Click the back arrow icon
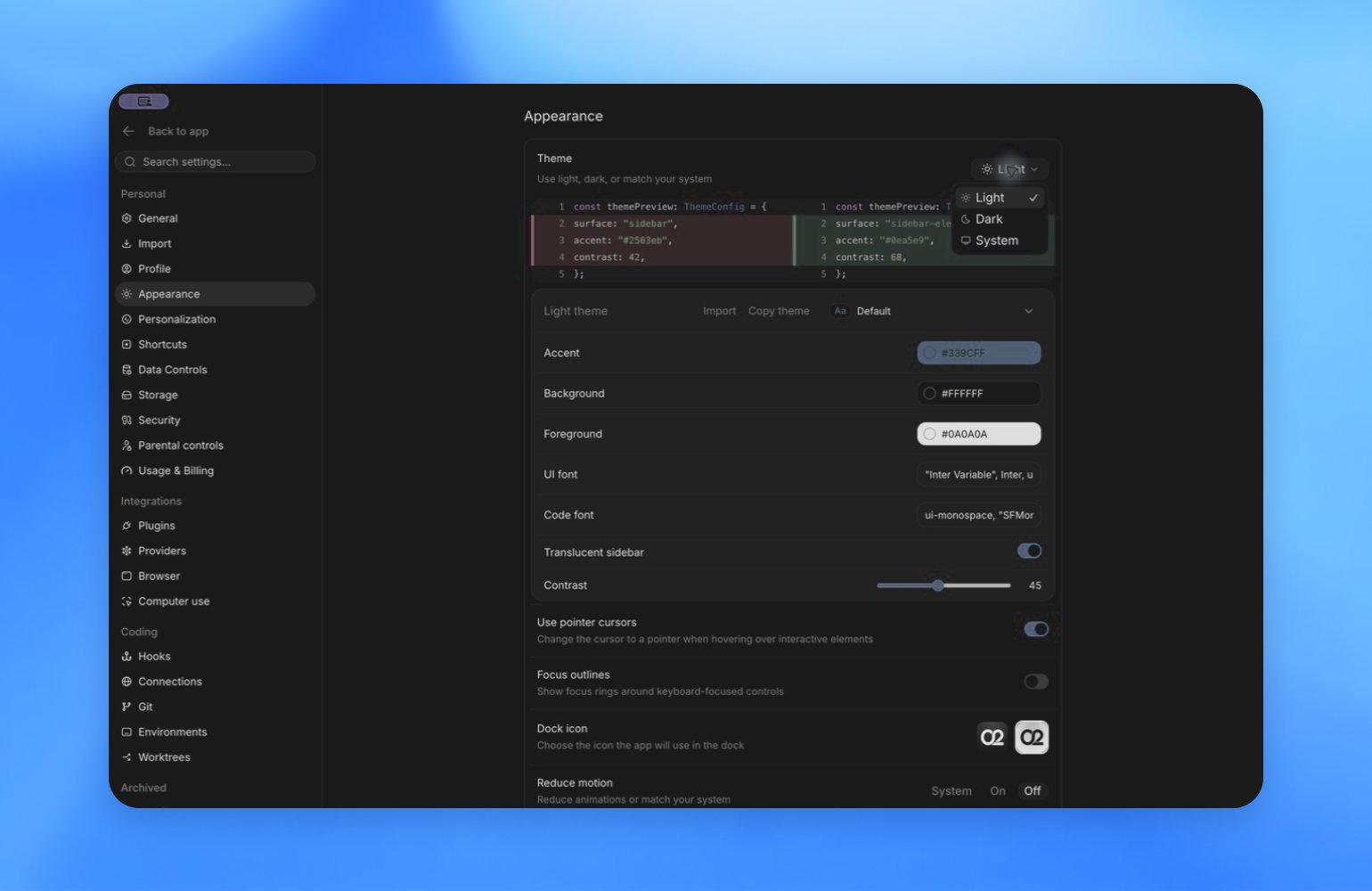Image resolution: width=1372 pixels, height=891 pixels. 128,131
